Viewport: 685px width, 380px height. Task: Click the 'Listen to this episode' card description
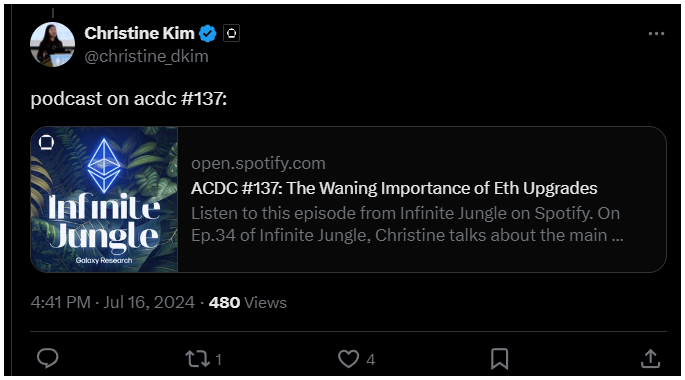click(407, 224)
